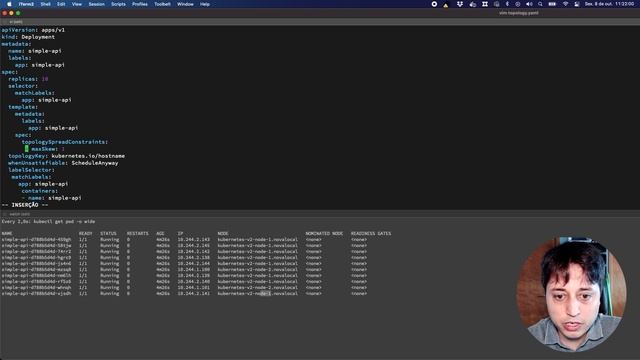Click the RESTARTS column header

pyautogui.click(x=138, y=233)
